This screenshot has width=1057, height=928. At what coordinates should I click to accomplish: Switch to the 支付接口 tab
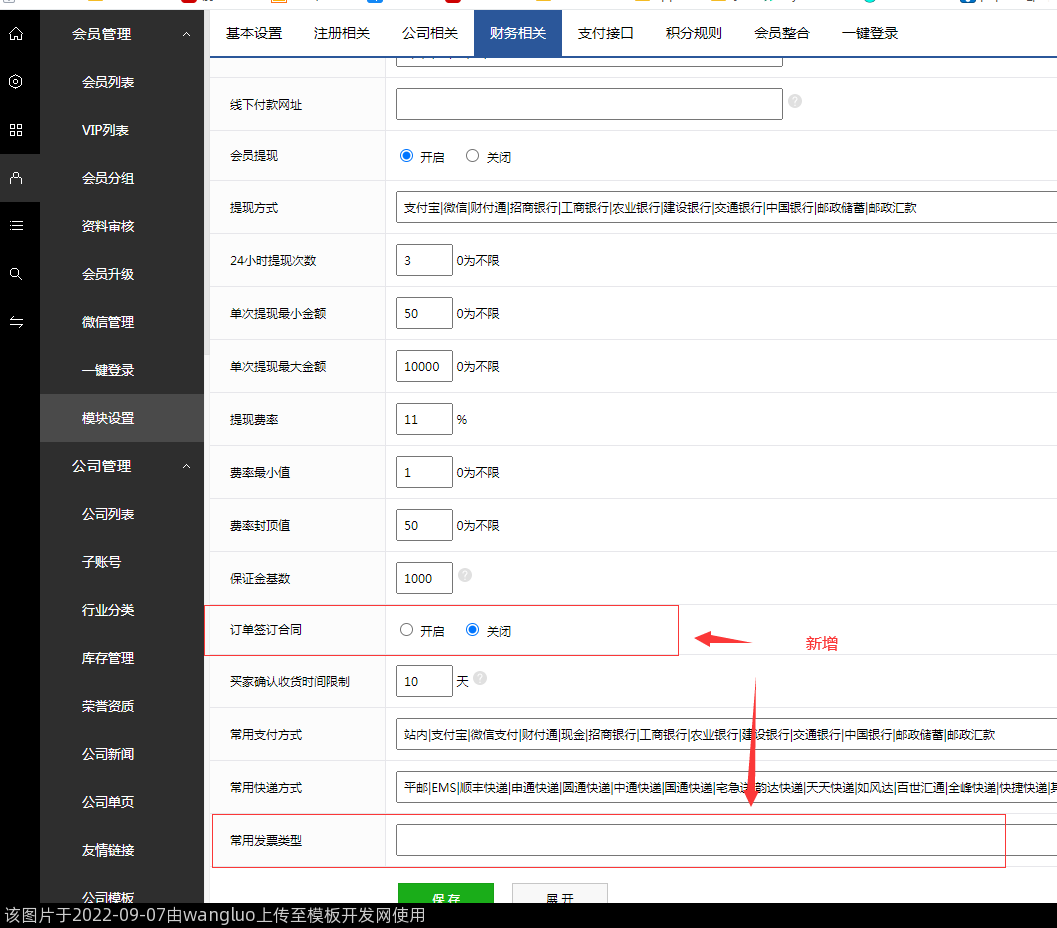(605, 33)
